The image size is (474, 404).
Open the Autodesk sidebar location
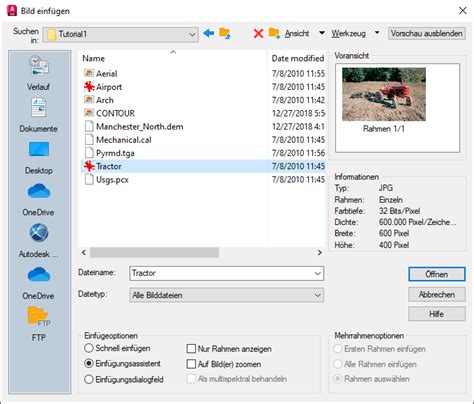pyautogui.click(x=39, y=241)
